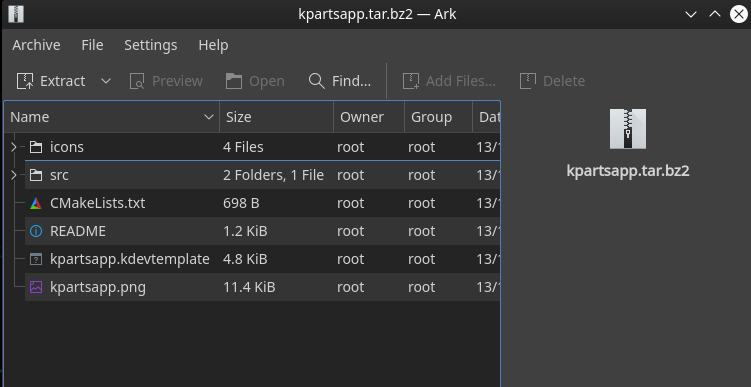Minimize the Ark window
Viewport: 751px width, 387px height.
coord(691,14)
